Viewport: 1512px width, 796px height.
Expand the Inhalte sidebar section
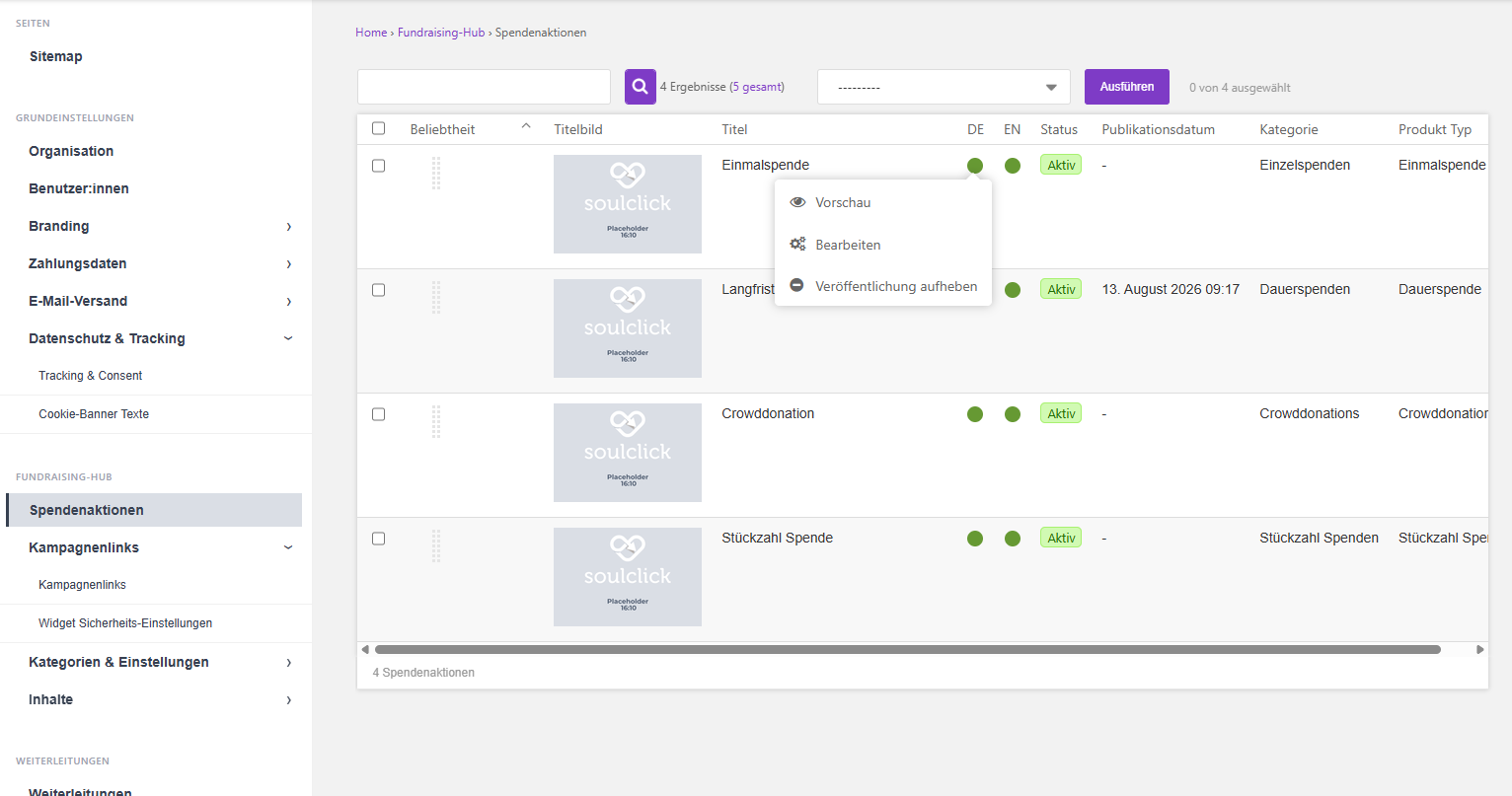(x=288, y=699)
